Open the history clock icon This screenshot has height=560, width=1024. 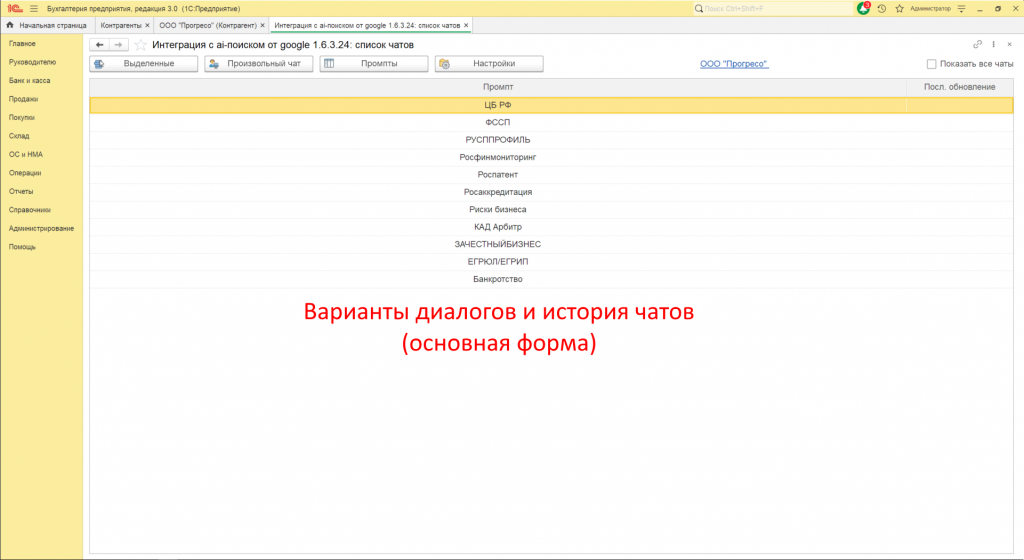pos(882,8)
